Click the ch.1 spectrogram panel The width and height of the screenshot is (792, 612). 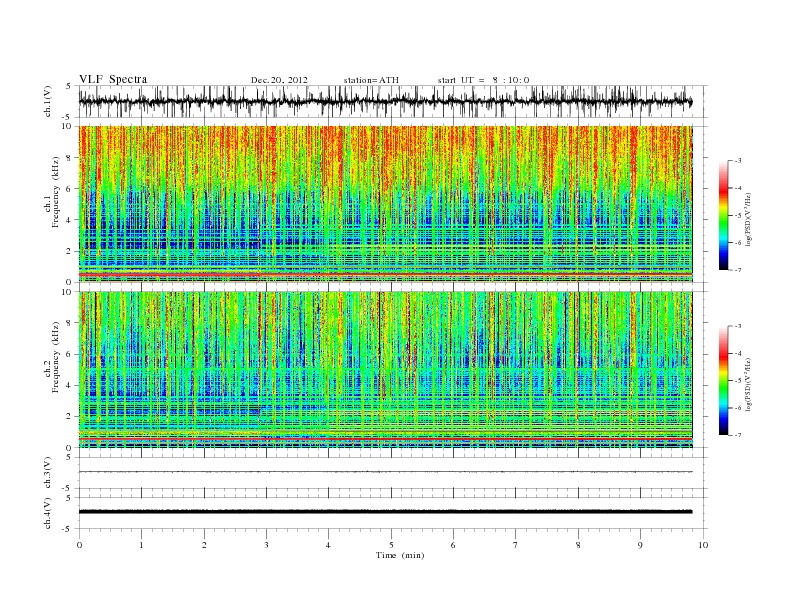coord(385,204)
